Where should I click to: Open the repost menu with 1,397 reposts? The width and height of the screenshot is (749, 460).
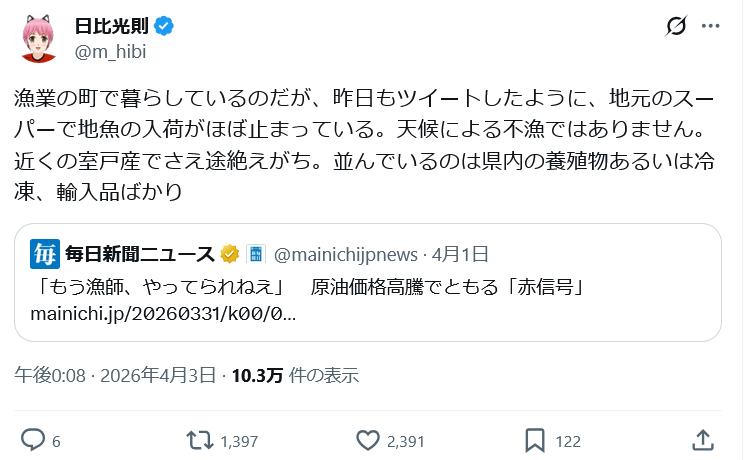pos(198,440)
